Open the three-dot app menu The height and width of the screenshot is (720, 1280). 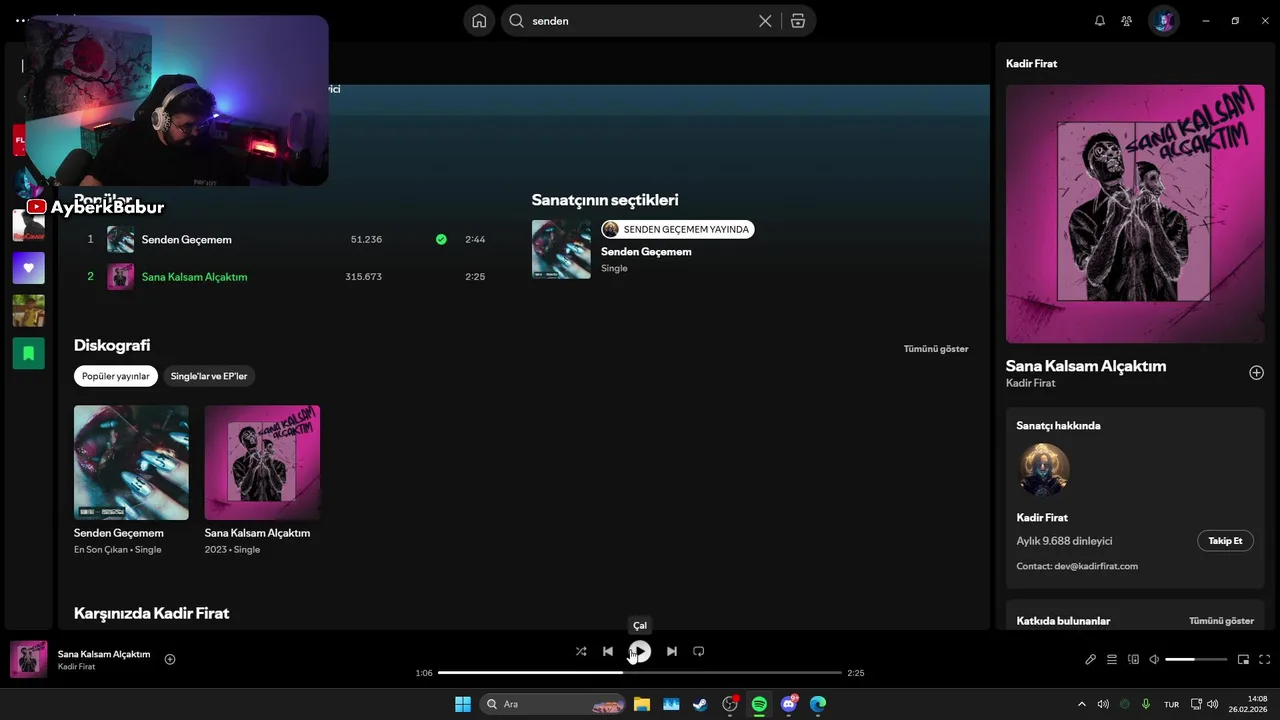pyautogui.click(x=22, y=20)
